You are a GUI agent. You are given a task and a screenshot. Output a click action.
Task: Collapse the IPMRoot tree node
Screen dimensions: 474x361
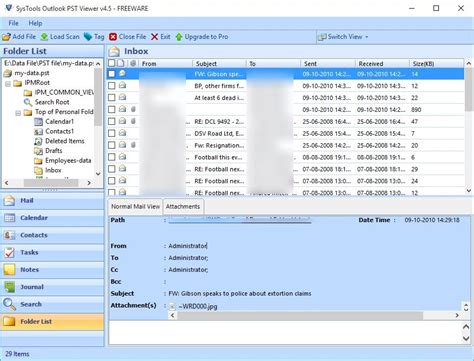(x=8, y=83)
